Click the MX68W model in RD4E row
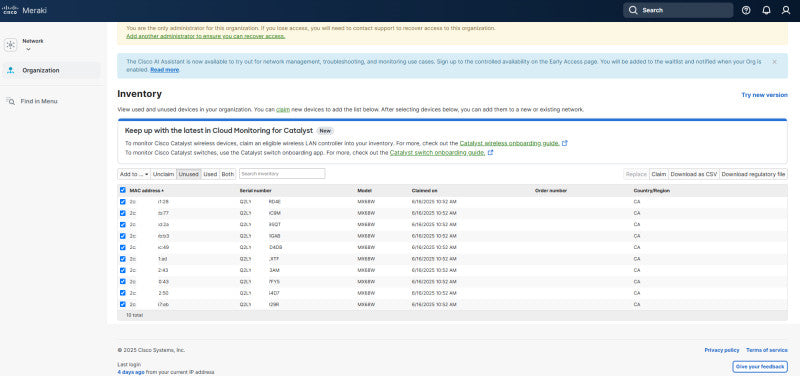 click(366, 202)
